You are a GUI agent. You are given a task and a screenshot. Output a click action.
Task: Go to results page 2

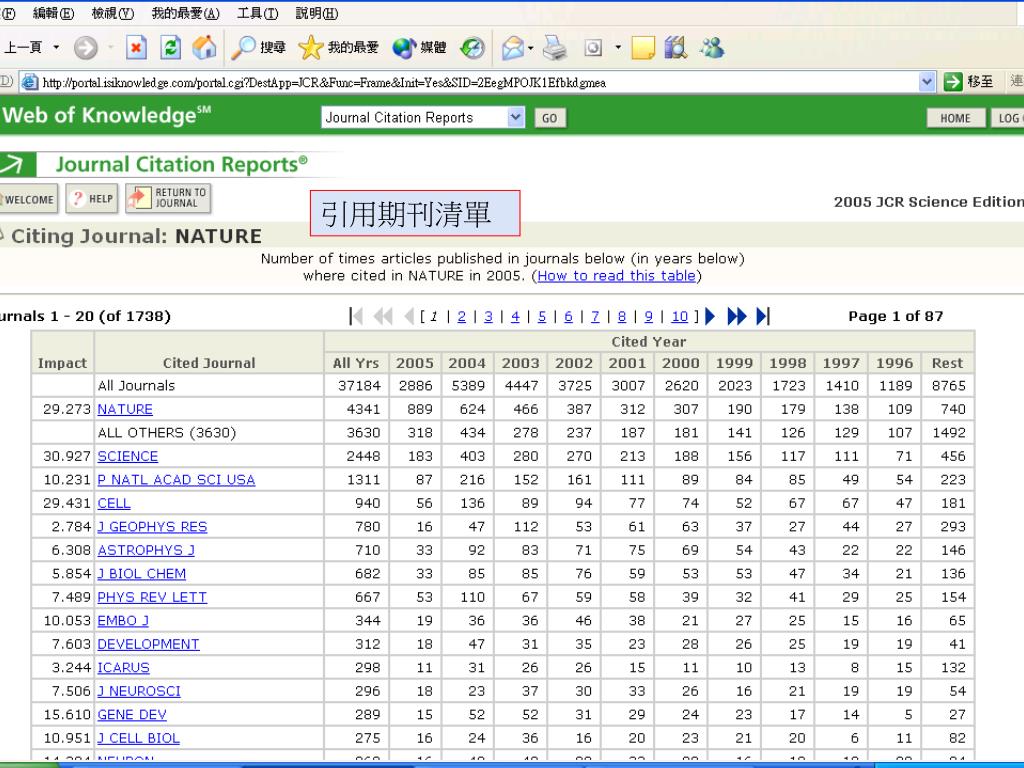point(462,317)
